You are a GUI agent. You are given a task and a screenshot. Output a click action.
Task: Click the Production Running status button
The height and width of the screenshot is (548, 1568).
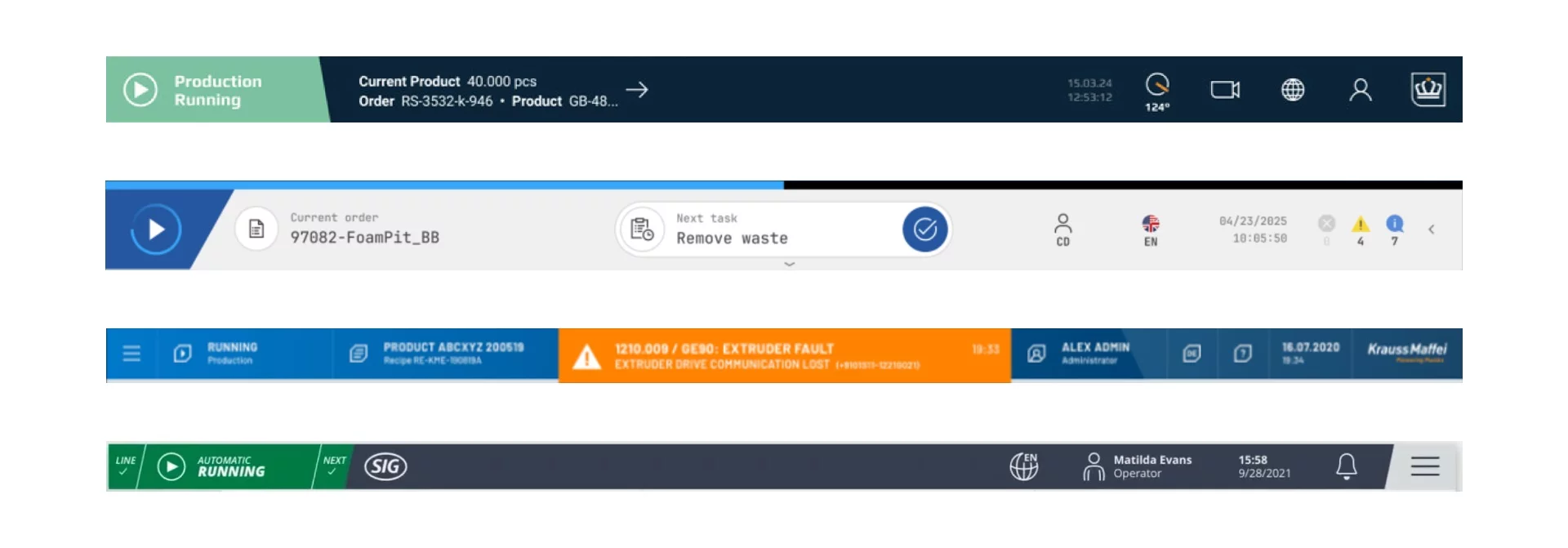(x=212, y=90)
